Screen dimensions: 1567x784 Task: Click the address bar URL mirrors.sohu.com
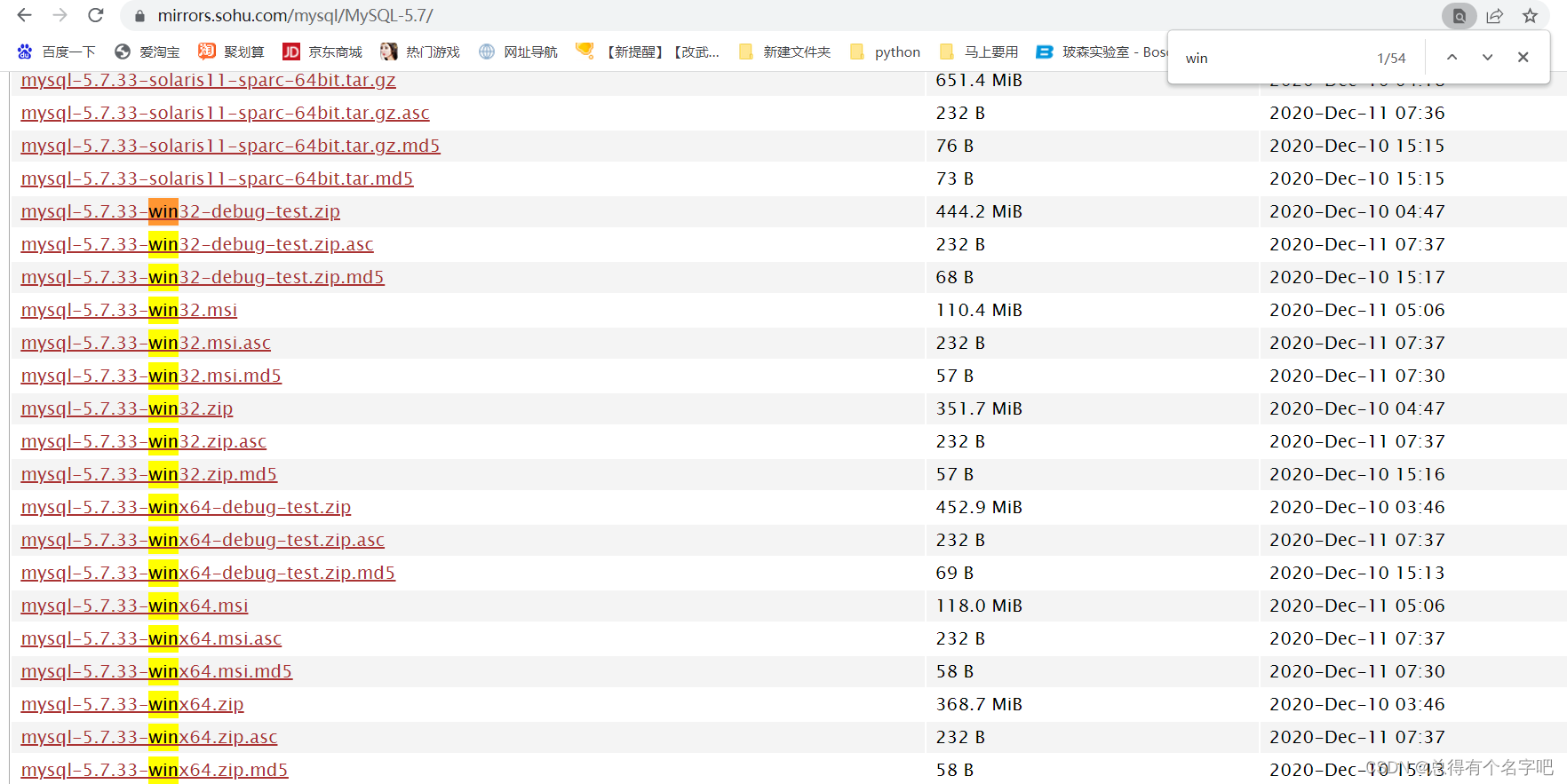pyautogui.click(x=295, y=16)
